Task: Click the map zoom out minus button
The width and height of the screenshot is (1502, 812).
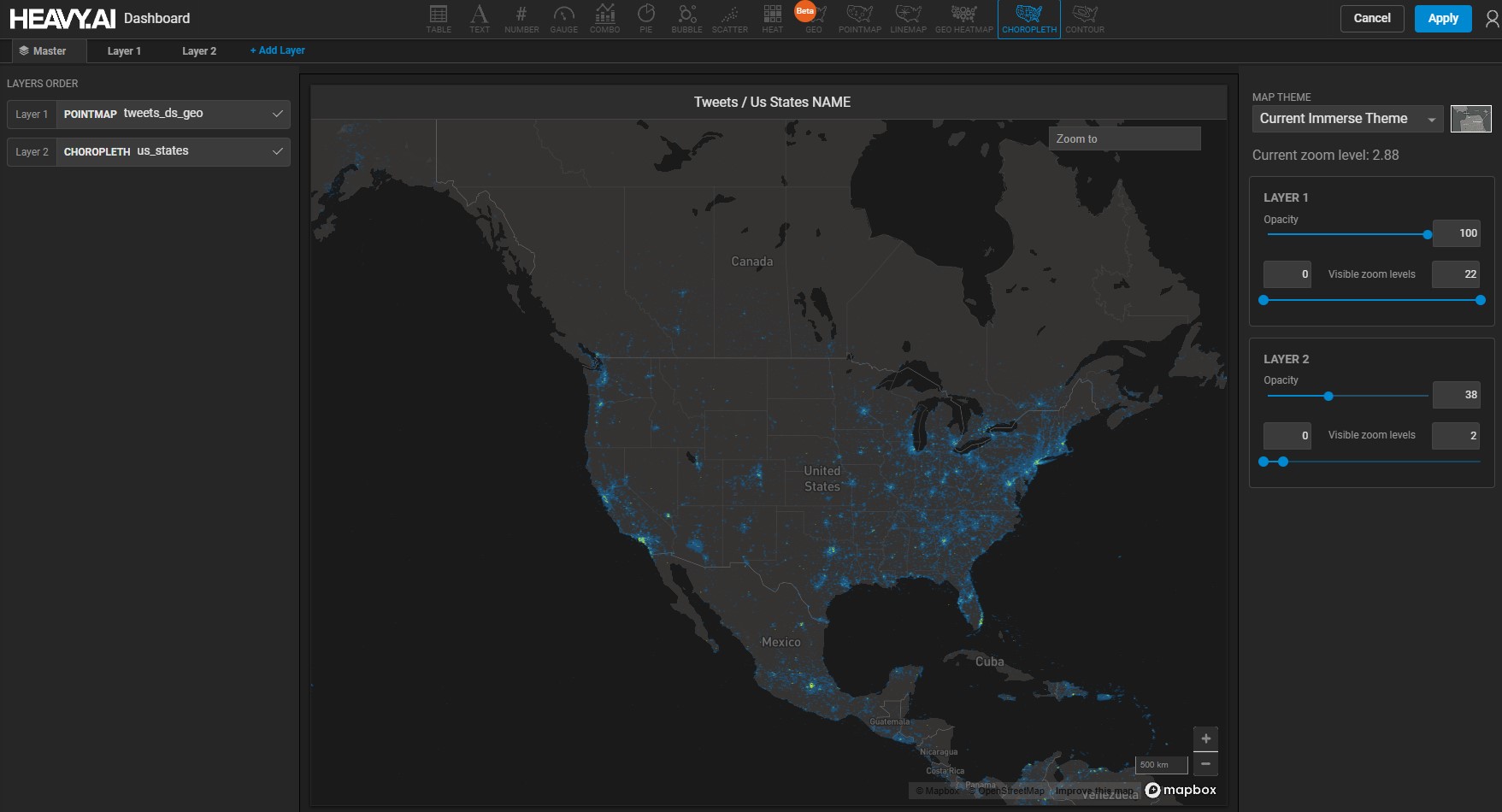Action: coord(1205,763)
